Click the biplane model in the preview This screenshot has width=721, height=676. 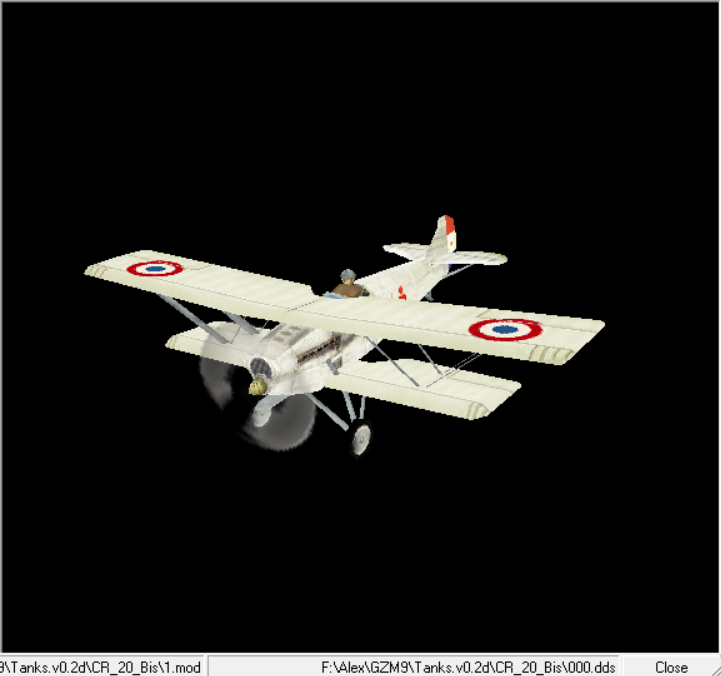[x=344, y=335]
